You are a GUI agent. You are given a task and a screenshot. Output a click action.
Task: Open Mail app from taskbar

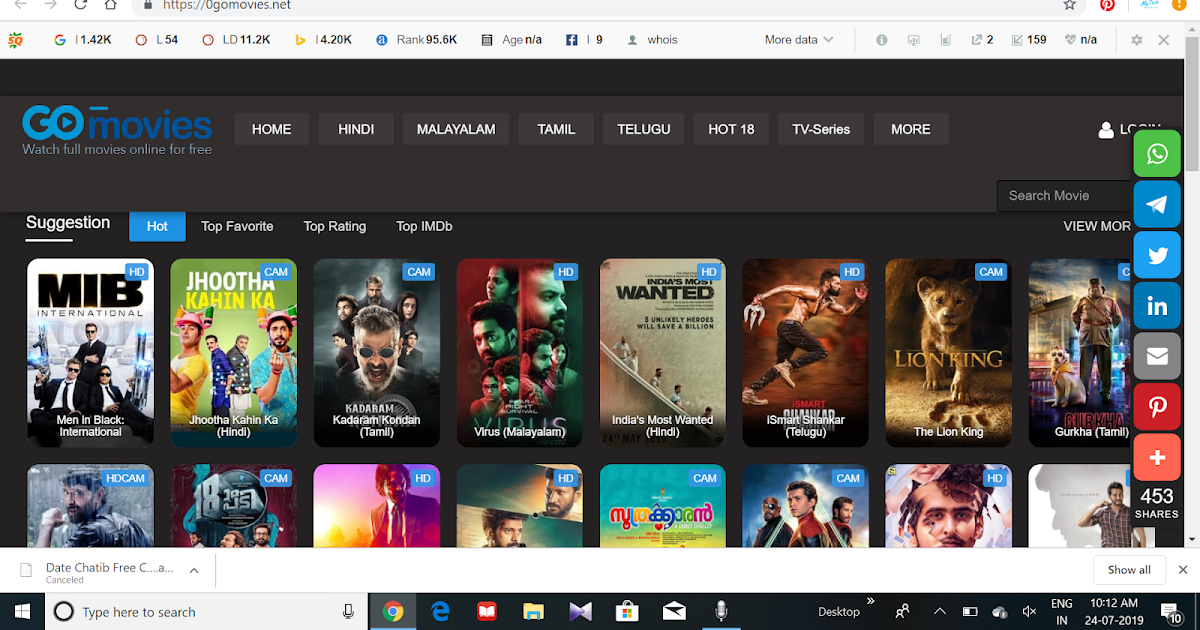pos(673,611)
